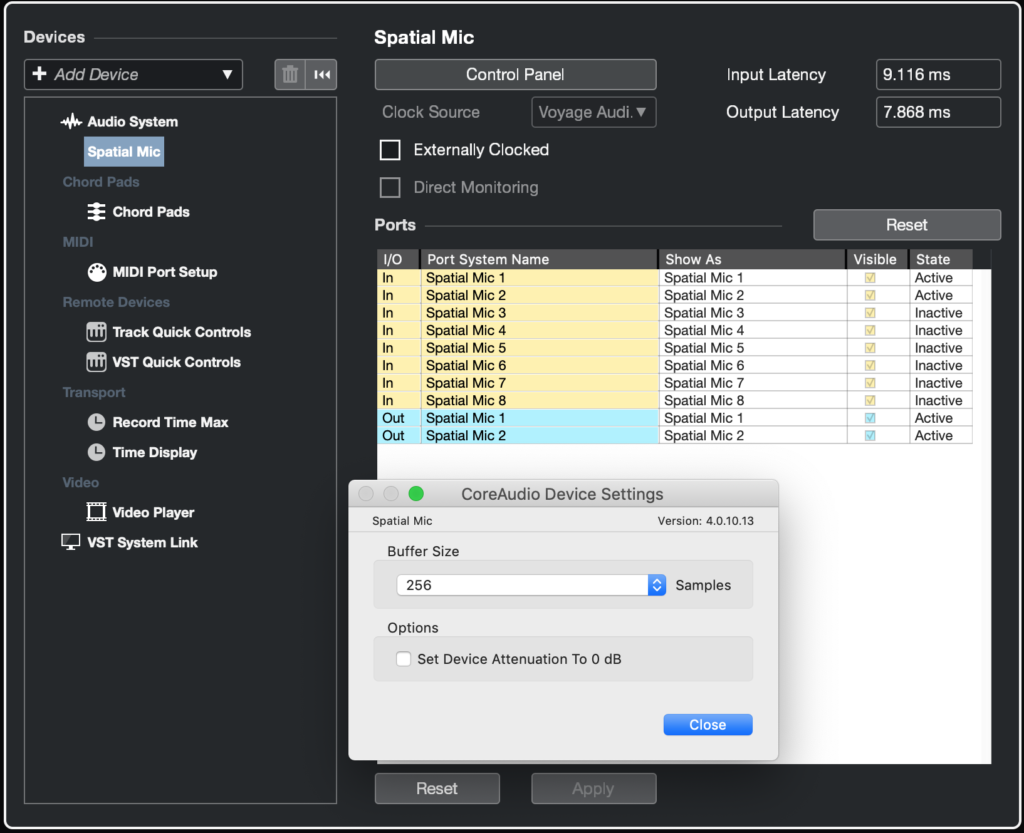Toggle Visible checkbox for output Spatial Mic 2
This screenshot has height=833, width=1024.
pyautogui.click(x=870, y=436)
